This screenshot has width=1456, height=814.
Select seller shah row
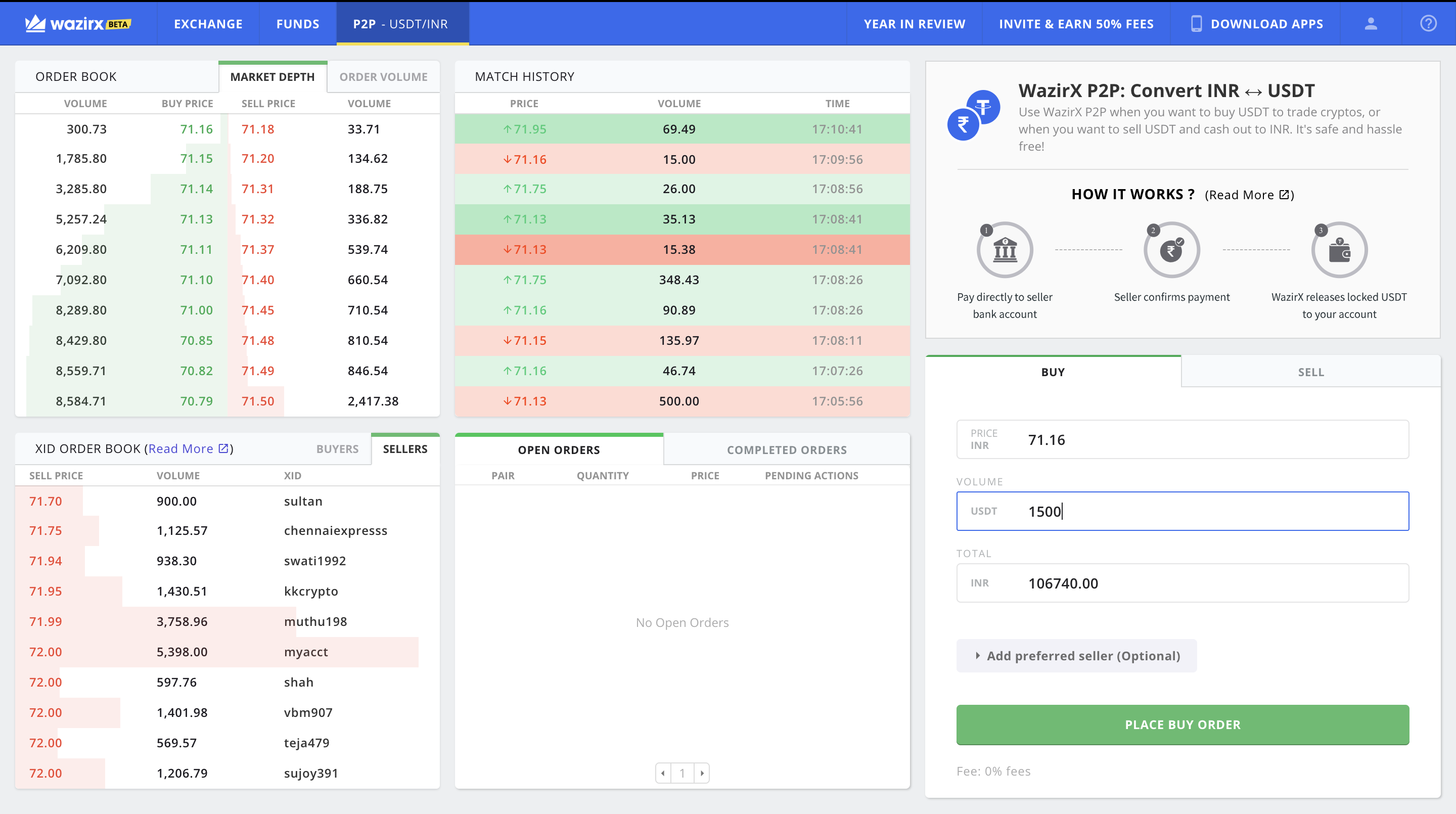[x=227, y=682]
